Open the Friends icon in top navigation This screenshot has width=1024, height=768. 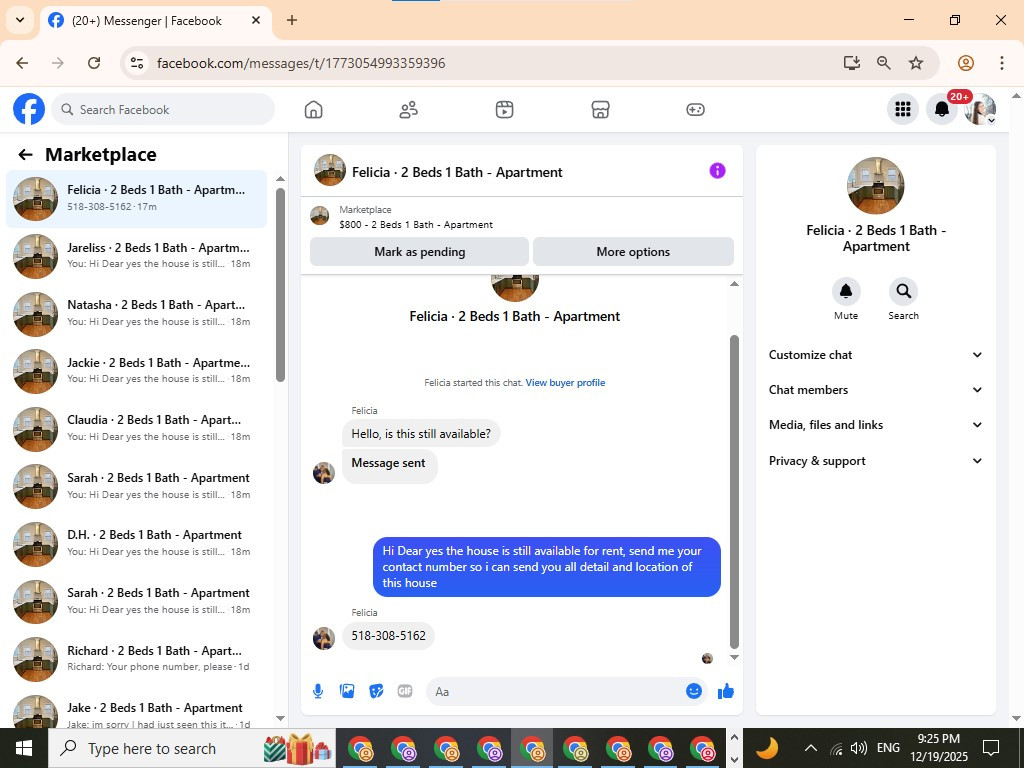point(409,110)
